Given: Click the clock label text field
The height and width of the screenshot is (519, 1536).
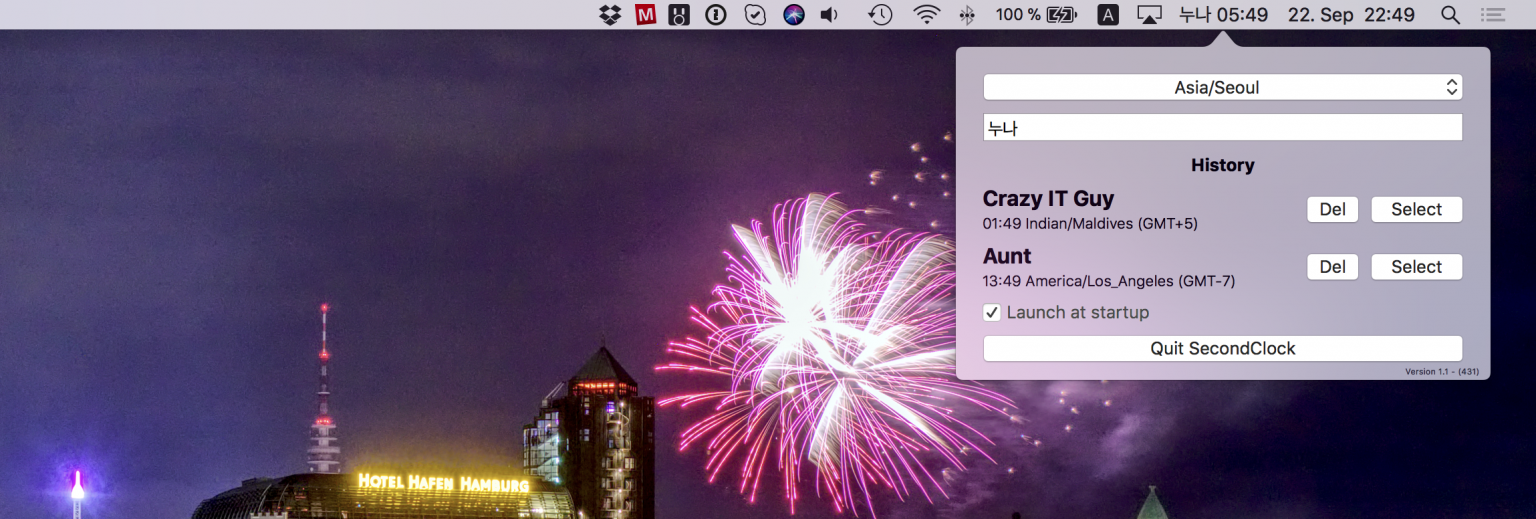Looking at the screenshot, I should pyautogui.click(x=1222, y=128).
